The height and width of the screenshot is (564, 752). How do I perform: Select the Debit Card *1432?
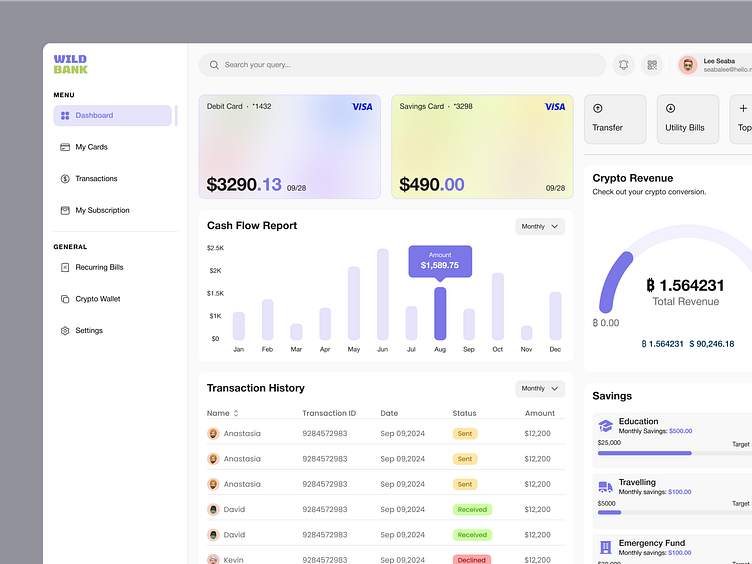(289, 146)
